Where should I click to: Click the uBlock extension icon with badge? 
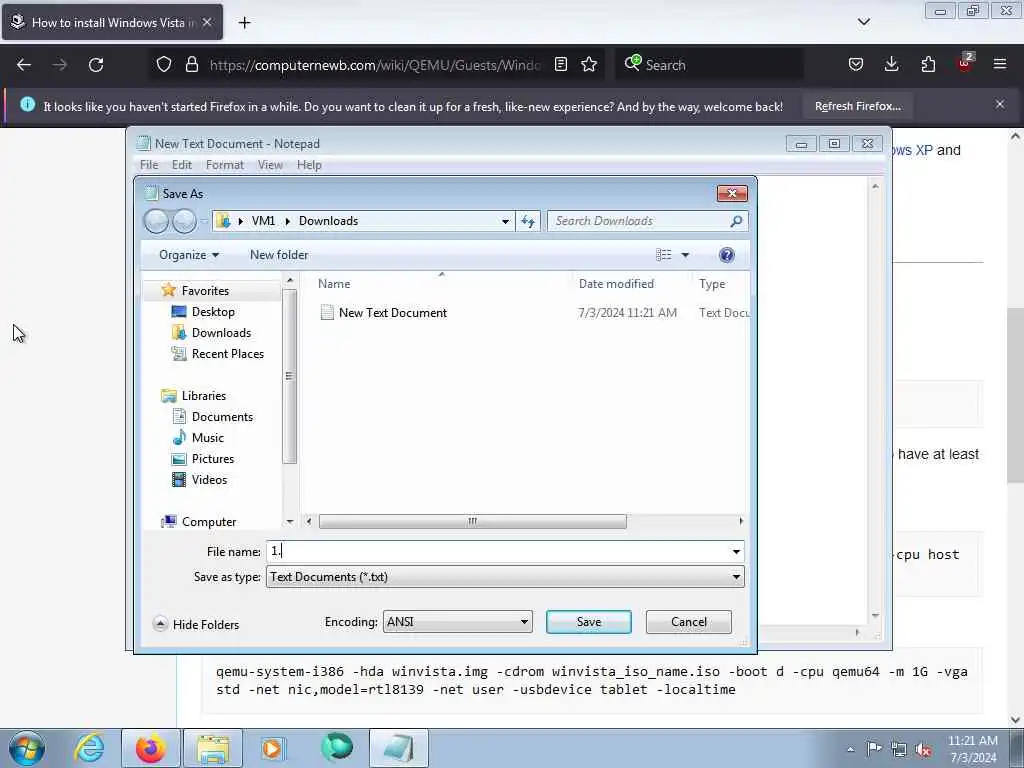point(965,63)
